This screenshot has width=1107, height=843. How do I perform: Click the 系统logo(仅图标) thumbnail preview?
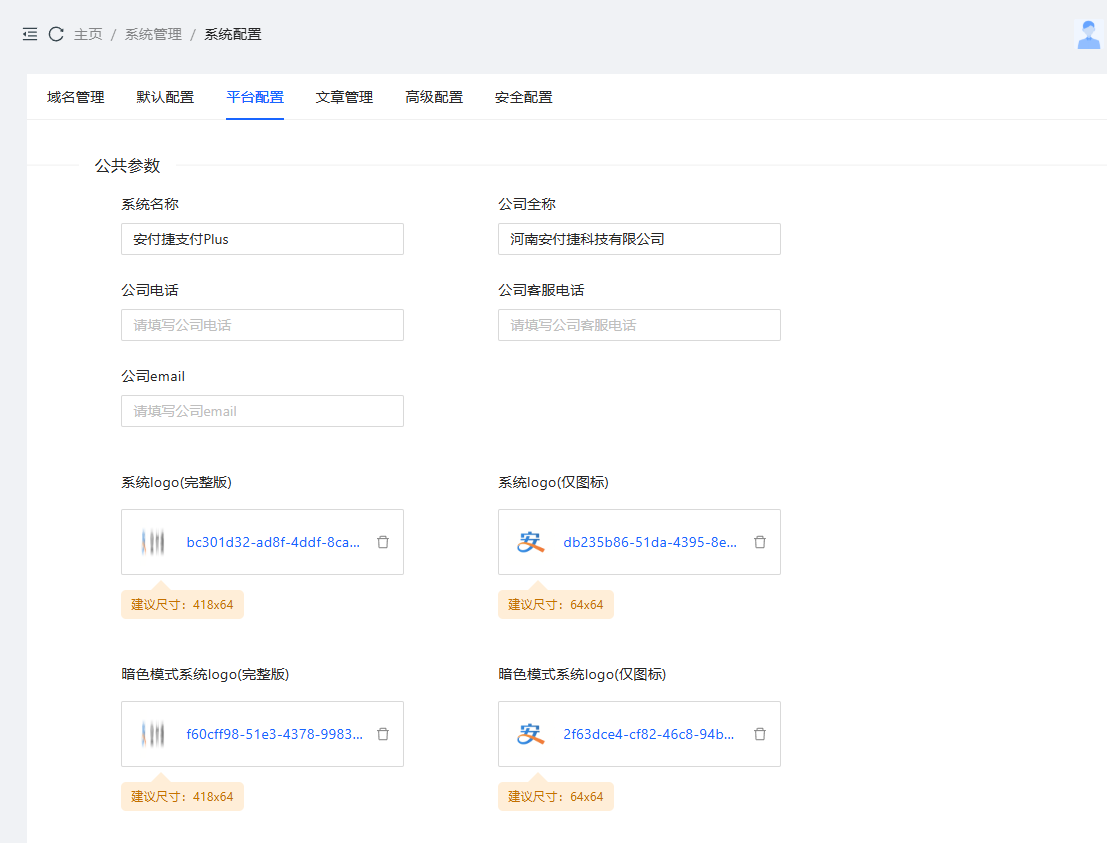(x=531, y=542)
